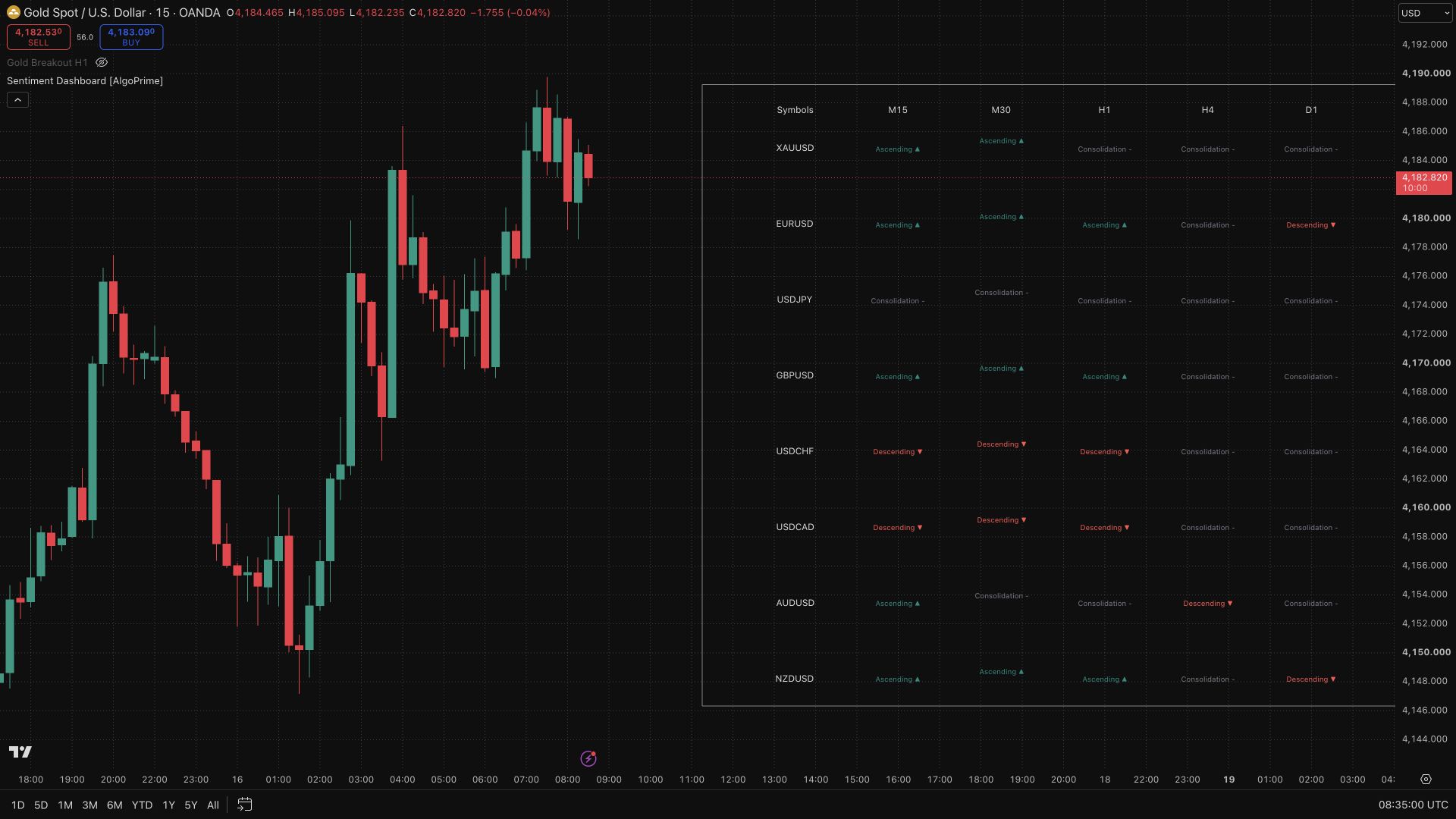Viewport: 1456px width, 819px height.
Task: Click the USDJPY row label
Action: pos(795,300)
